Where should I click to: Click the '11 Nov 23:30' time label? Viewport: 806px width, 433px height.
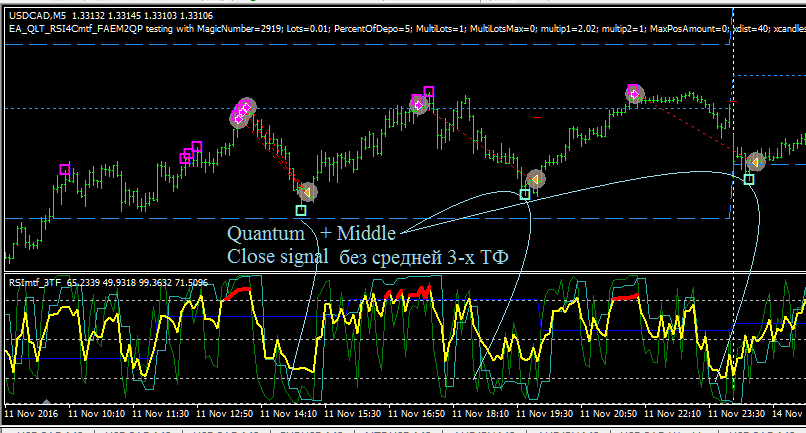737,413
